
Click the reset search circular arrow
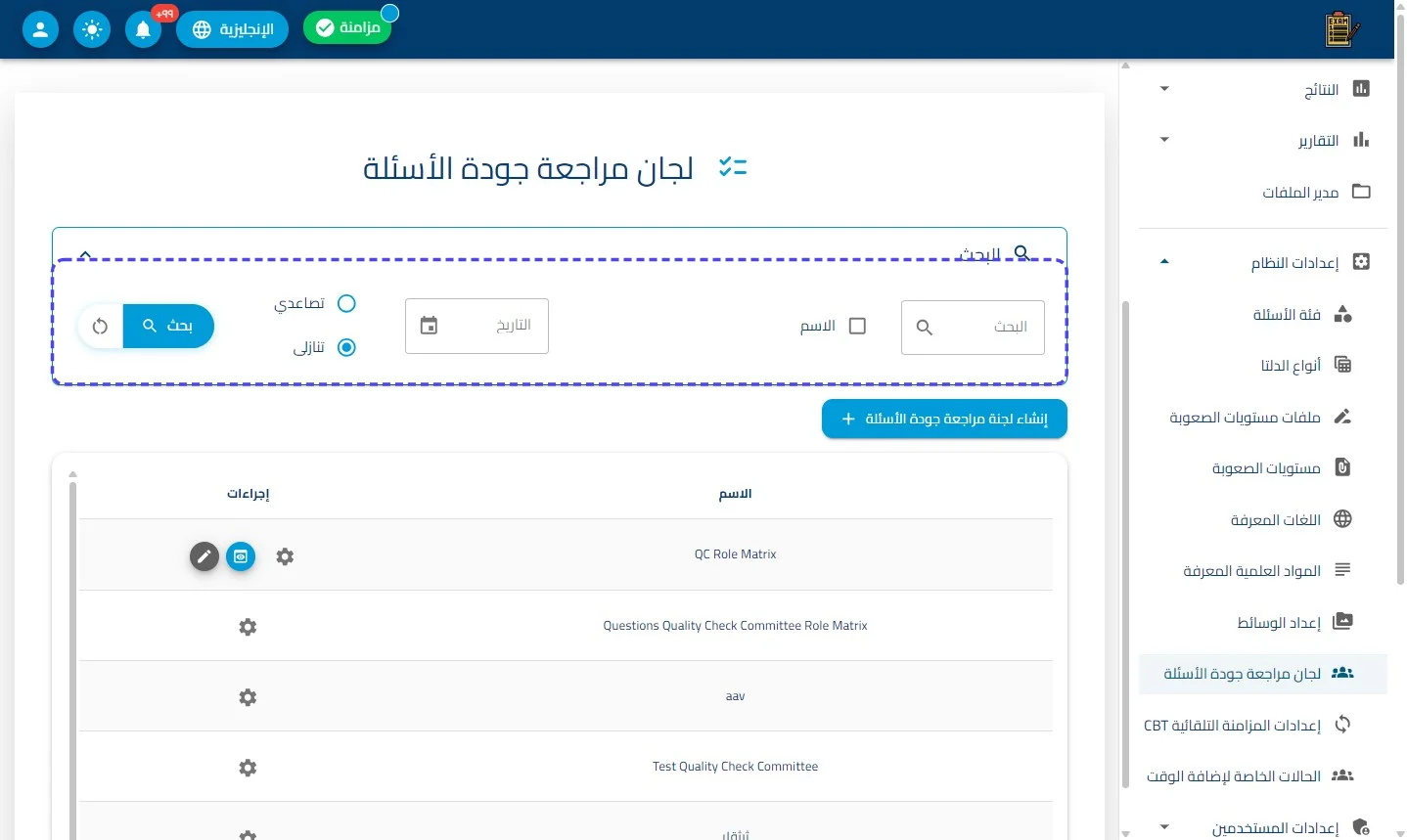tap(100, 326)
